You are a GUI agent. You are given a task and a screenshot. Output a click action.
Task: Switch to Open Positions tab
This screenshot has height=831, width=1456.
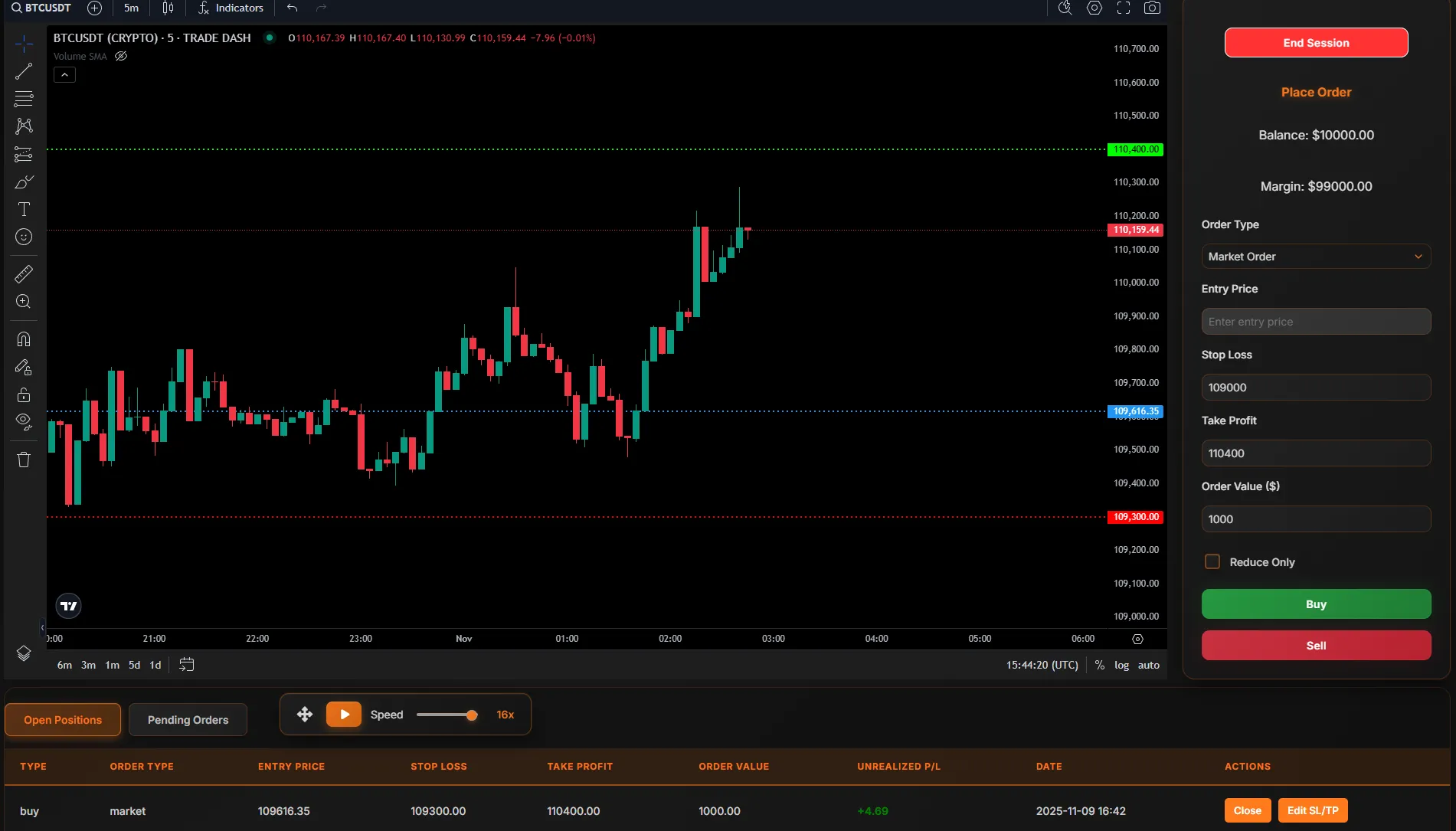[x=63, y=720]
